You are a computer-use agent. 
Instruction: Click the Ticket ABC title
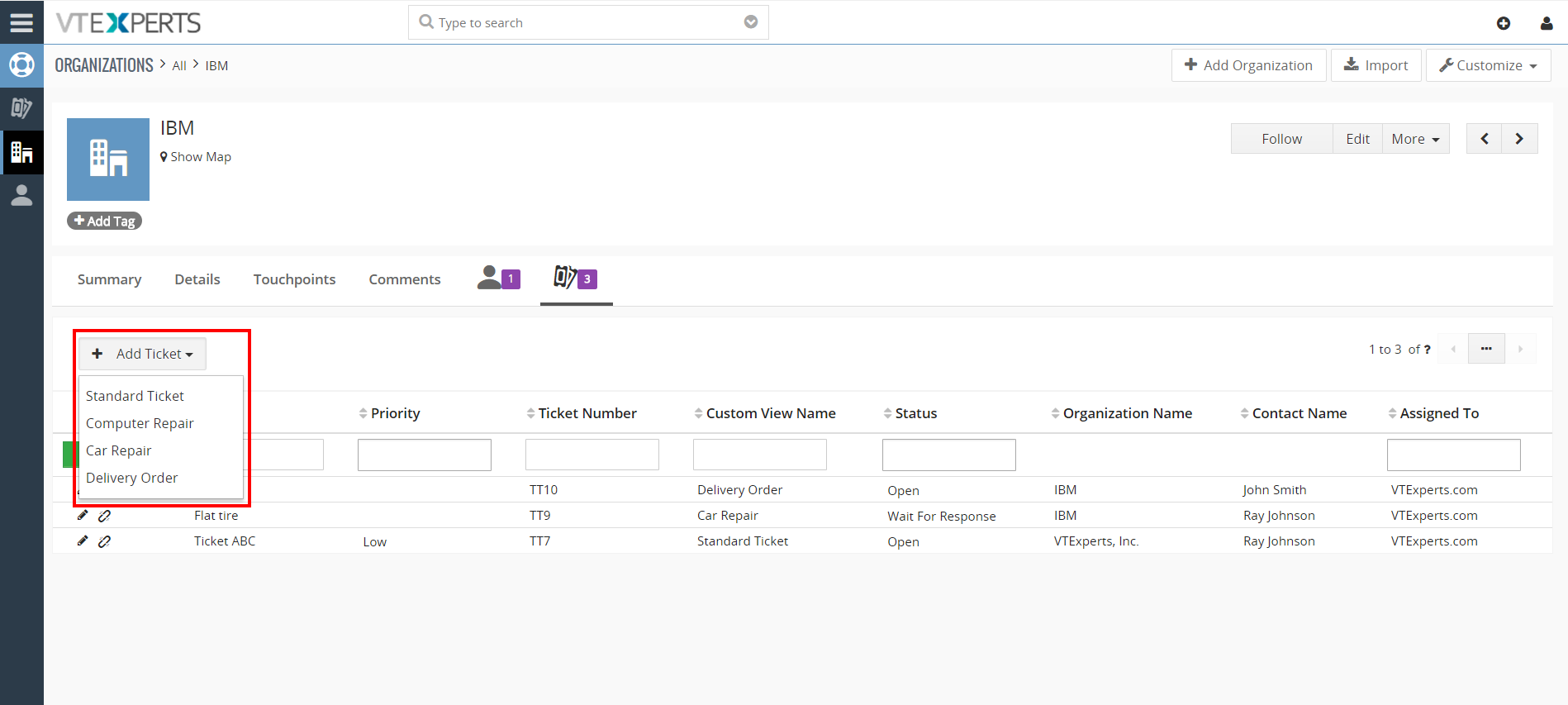[225, 541]
